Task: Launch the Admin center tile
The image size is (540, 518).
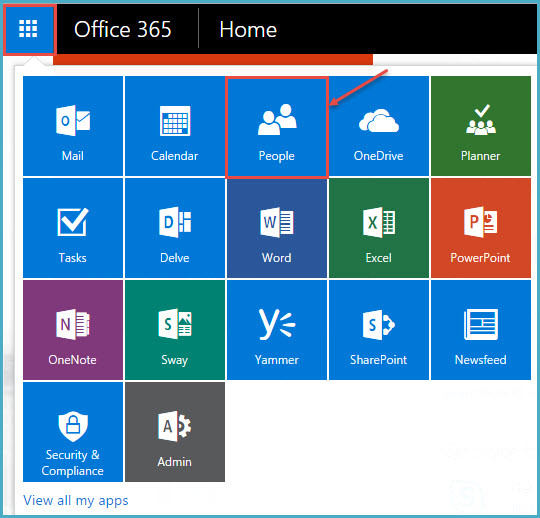Action: pyautogui.click(x=175, y=432)
